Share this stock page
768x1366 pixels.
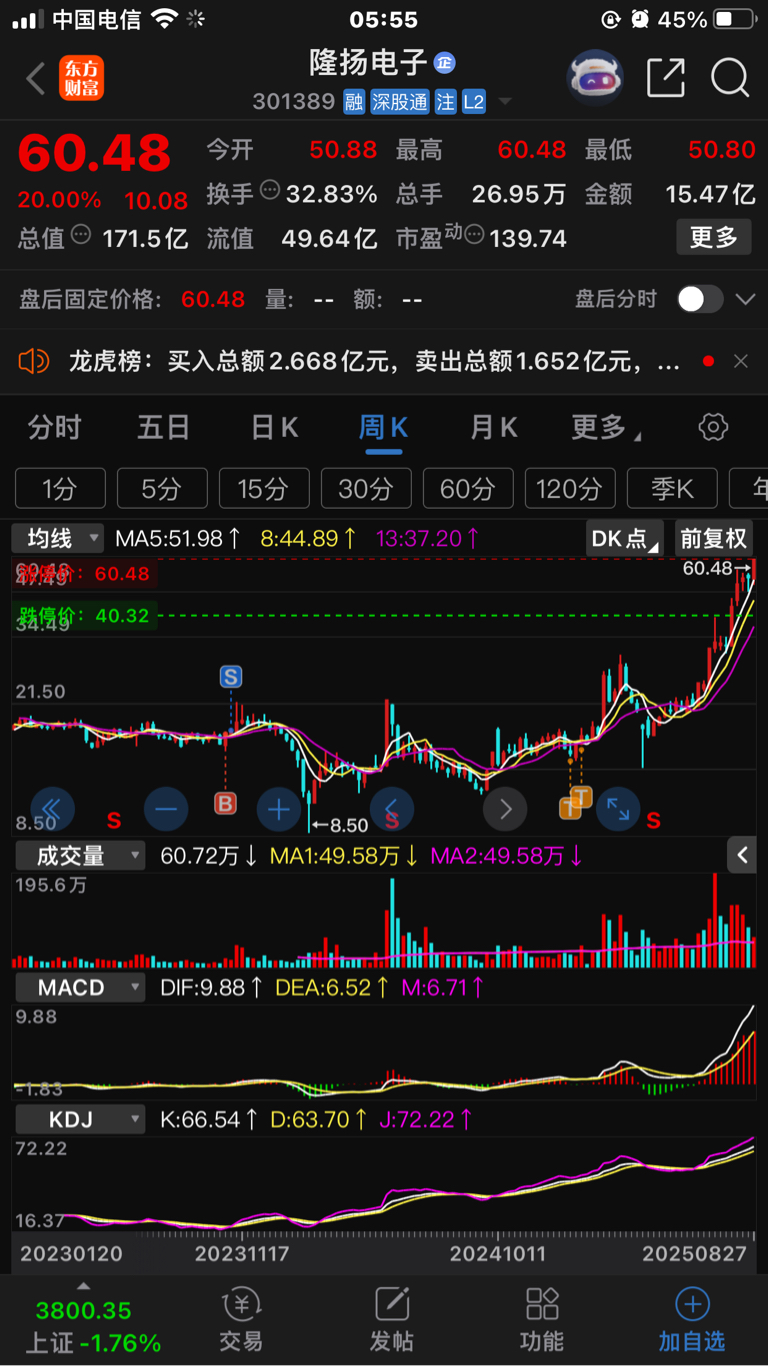coord(666,77)
